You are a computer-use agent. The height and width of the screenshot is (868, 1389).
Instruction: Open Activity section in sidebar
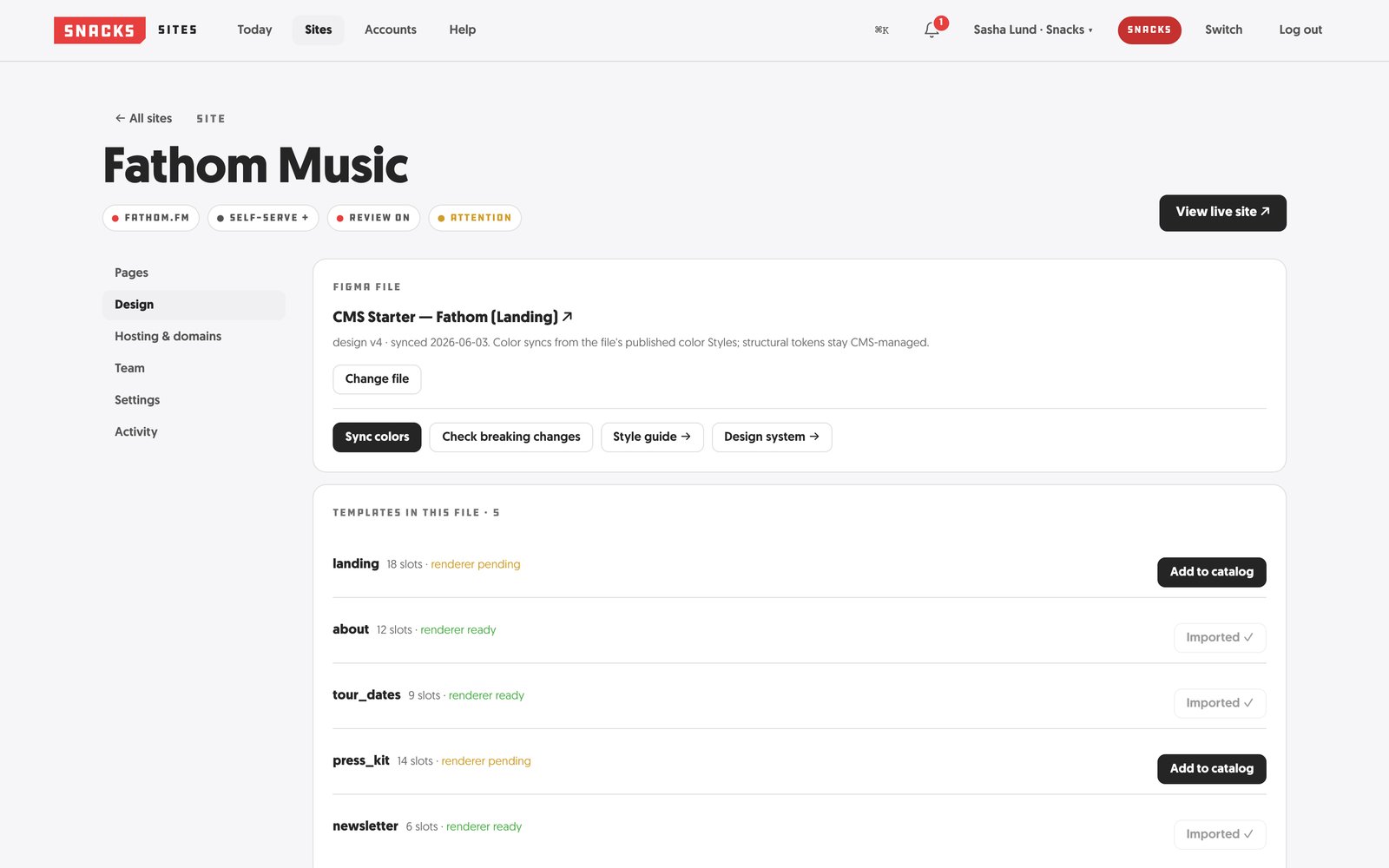tap(194, 432)
